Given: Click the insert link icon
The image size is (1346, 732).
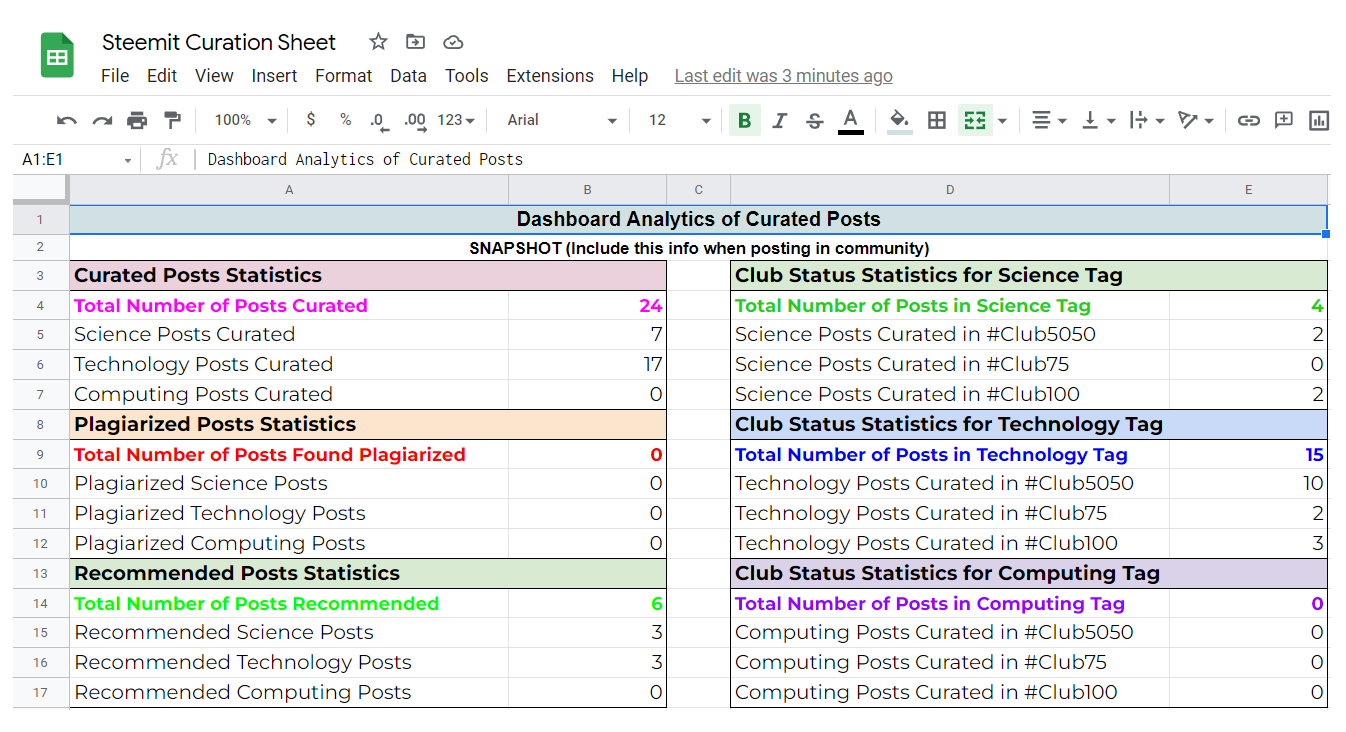Looking at the screenshot, I should coord(1248,120).
